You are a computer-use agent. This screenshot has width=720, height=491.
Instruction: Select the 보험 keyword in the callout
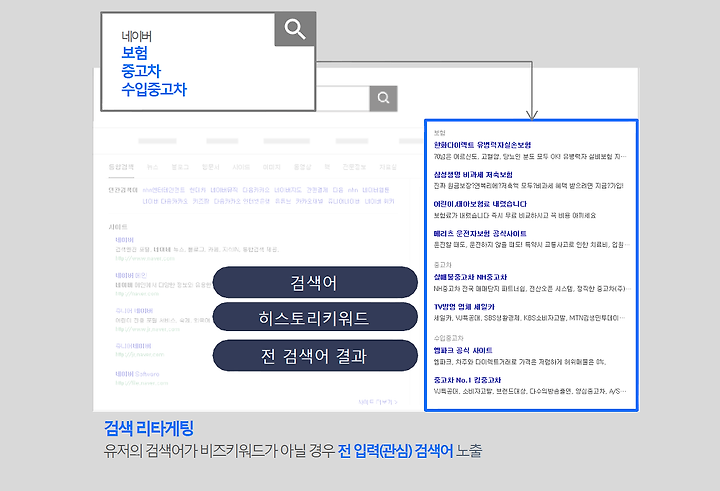[134, 53]
